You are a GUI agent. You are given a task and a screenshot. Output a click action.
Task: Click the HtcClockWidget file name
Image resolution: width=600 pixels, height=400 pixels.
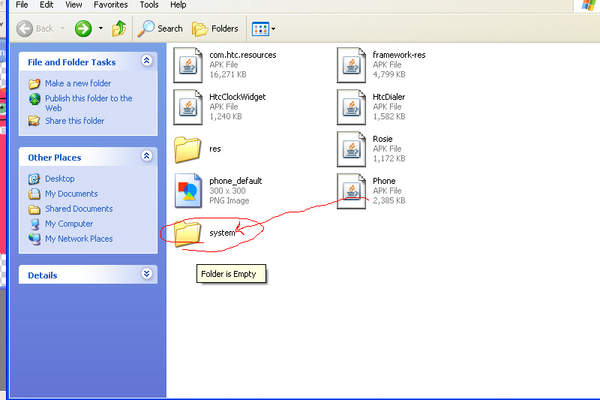(x=237, y=97)
